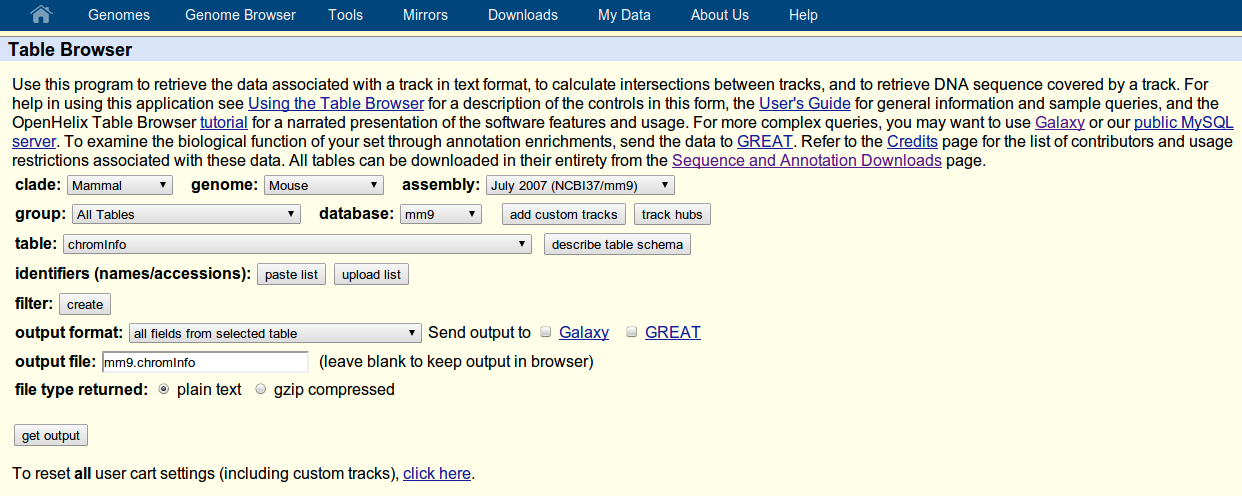Click the get output button
Viewport: 1242px width, 496px height.
click(x=51, y=435)
